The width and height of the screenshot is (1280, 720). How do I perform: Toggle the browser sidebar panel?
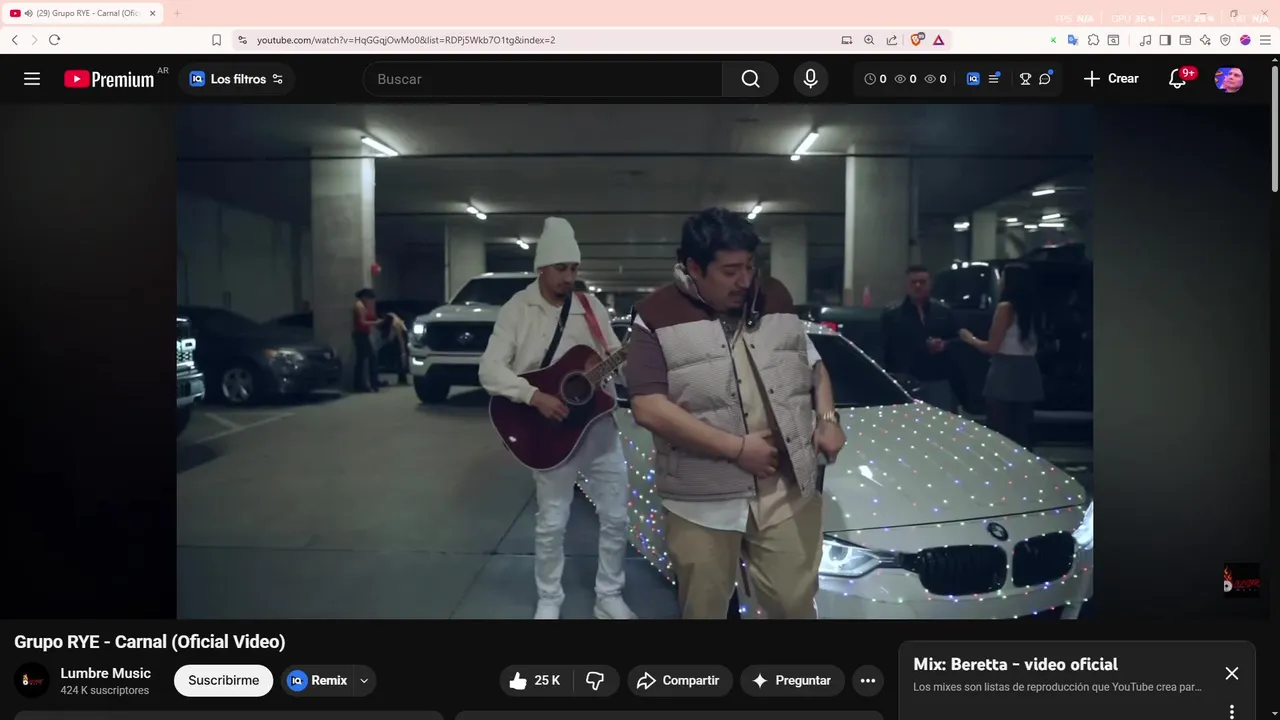click(1165, 40)
